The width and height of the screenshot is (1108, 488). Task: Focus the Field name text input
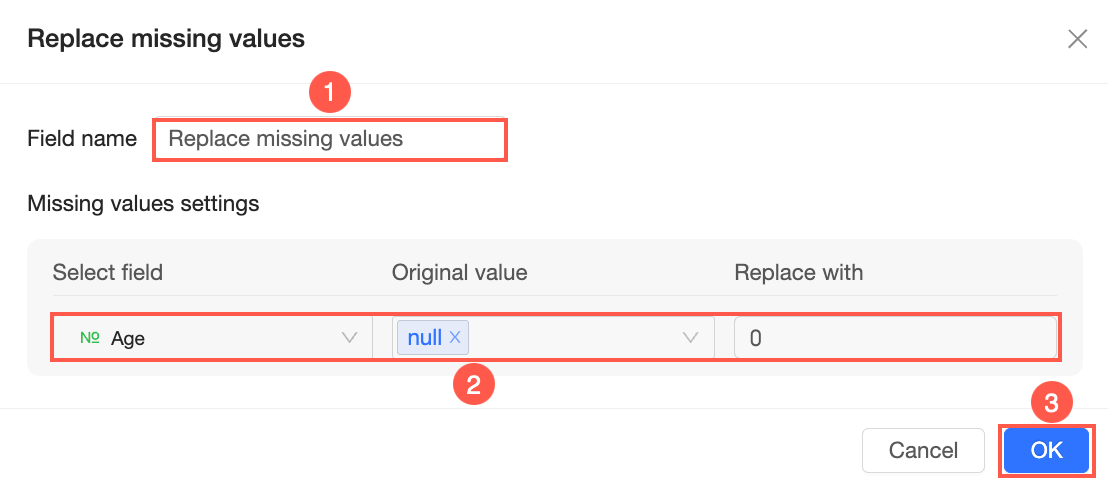click(330, 139)
